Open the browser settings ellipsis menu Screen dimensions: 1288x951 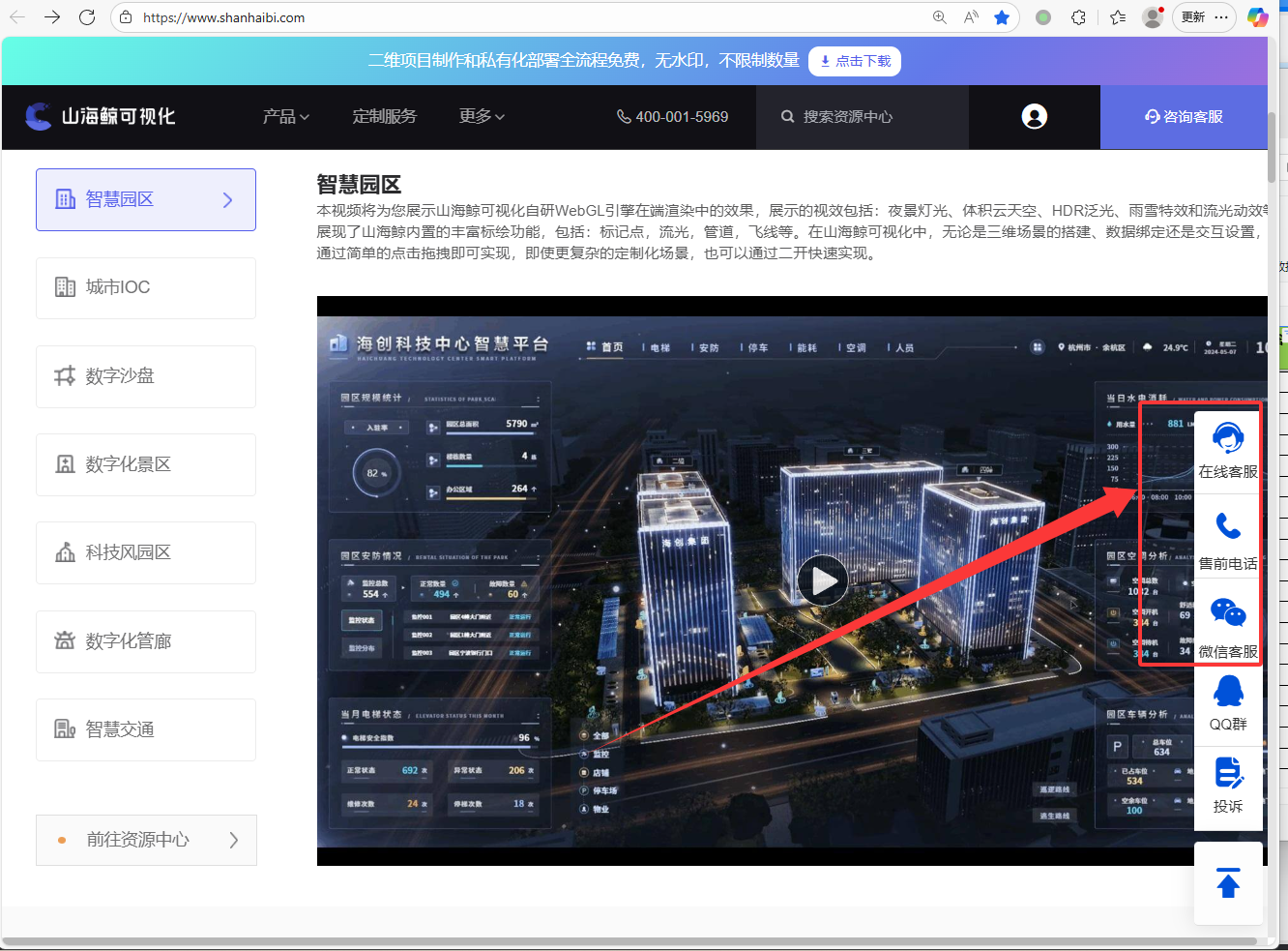[x=1221, y=17]
